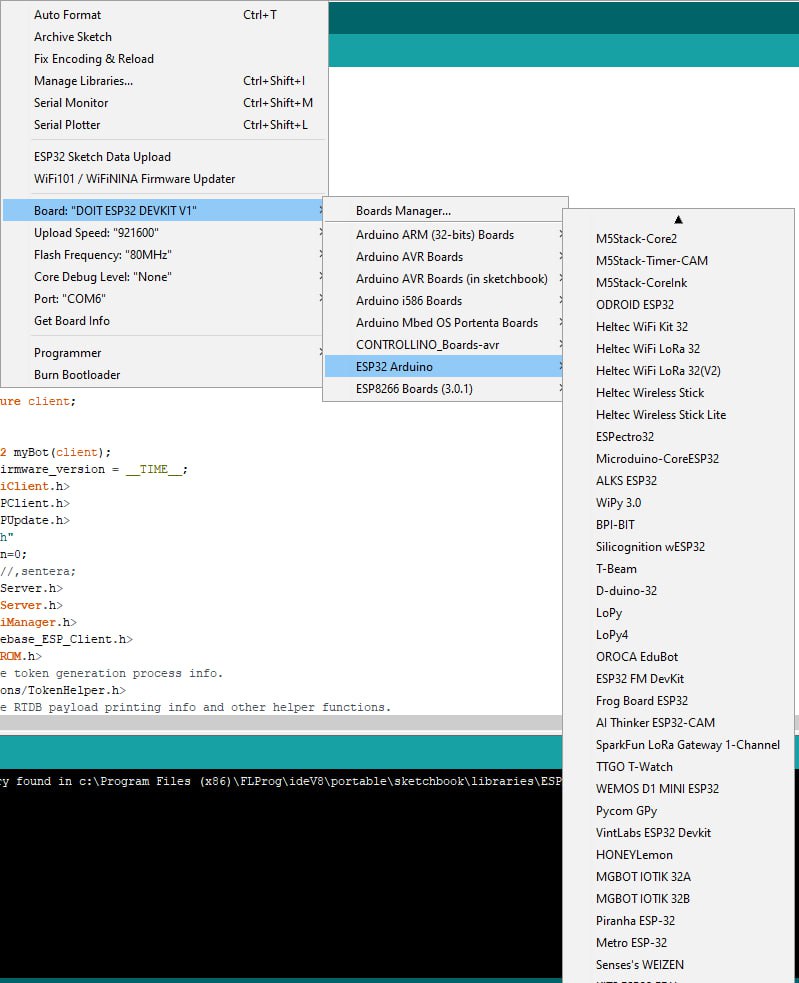Select Heltec WiFi LoRa 32(V2) board
The width and height of the screenshot is (799, 983).
pos(679,371)
